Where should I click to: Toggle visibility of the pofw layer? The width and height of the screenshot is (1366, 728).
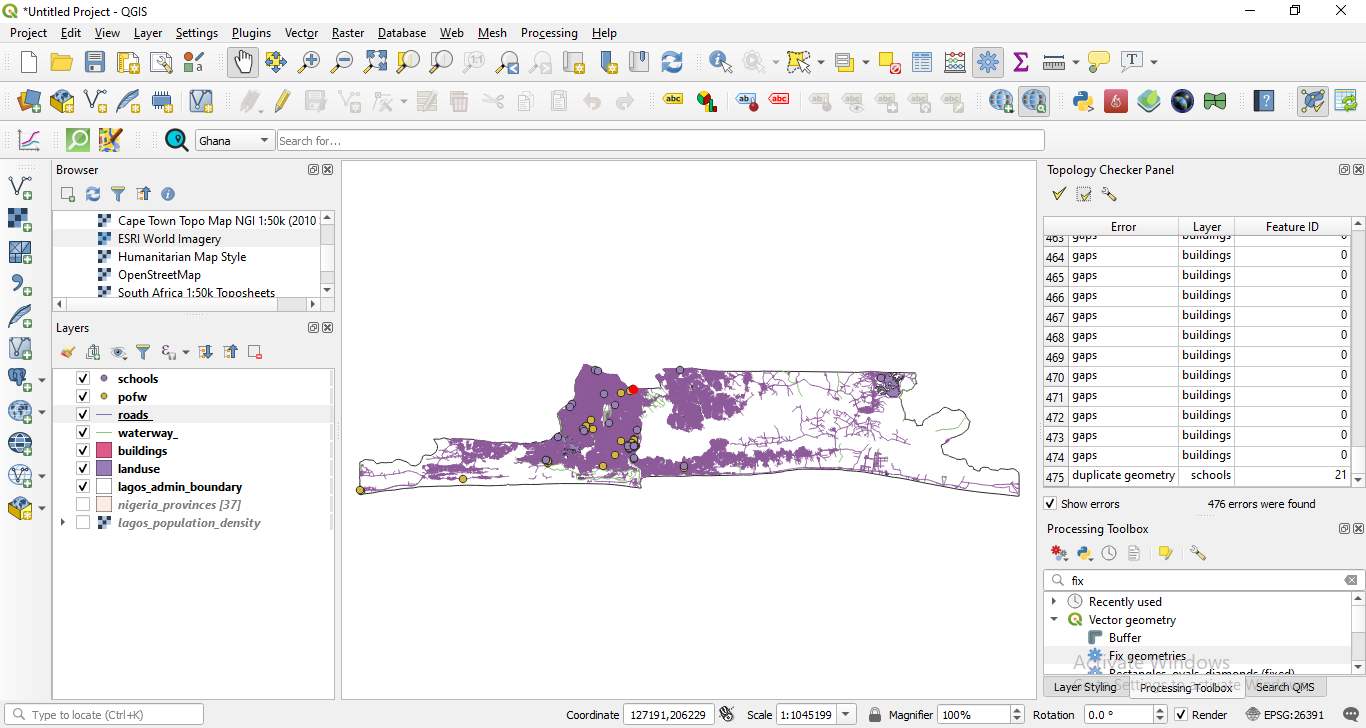click(x=83, y=397)
